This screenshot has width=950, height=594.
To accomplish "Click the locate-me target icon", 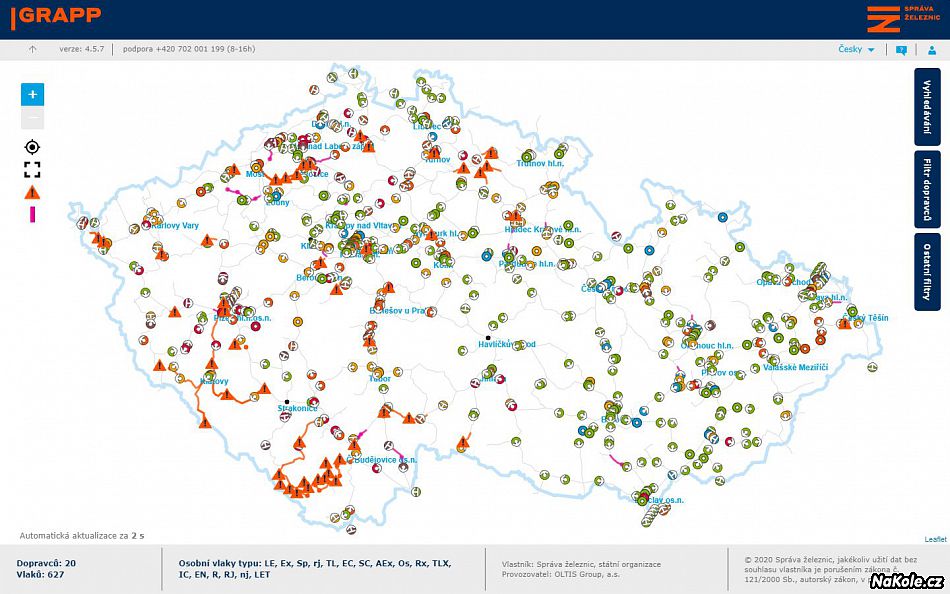I will pyautogui.click(x=32, y=146).
